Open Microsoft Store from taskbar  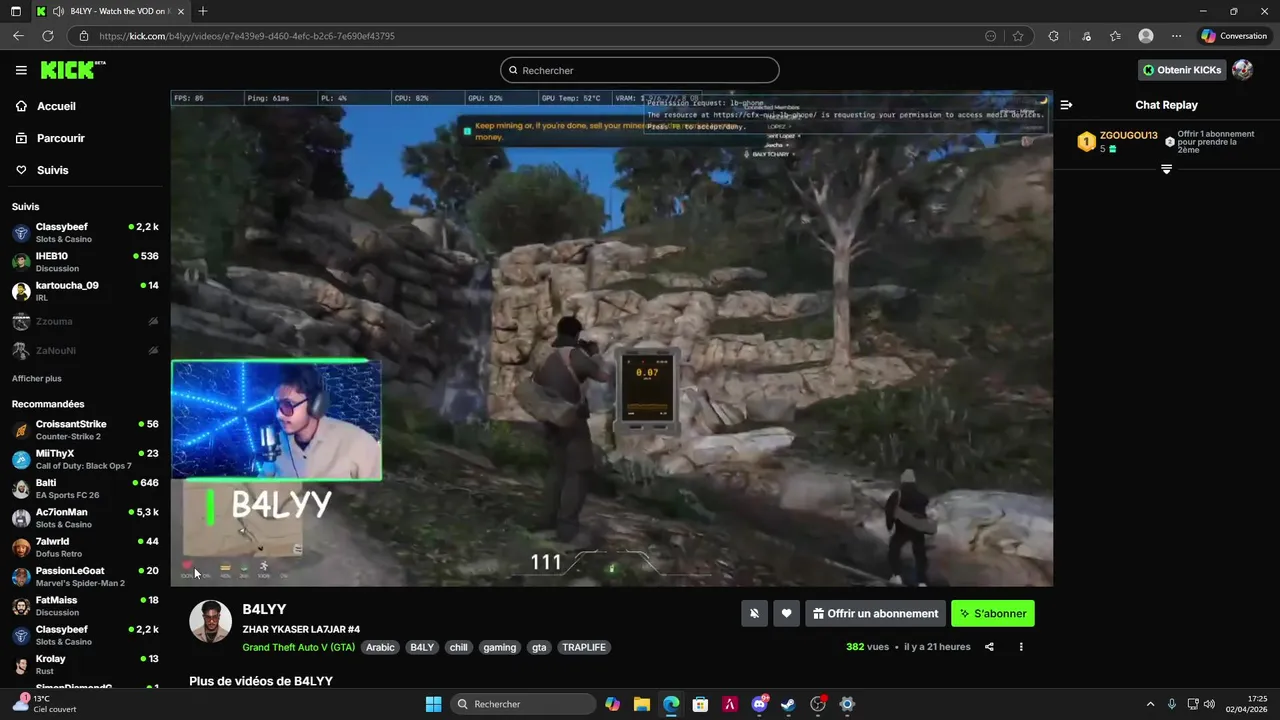click(x=701, y=704)
